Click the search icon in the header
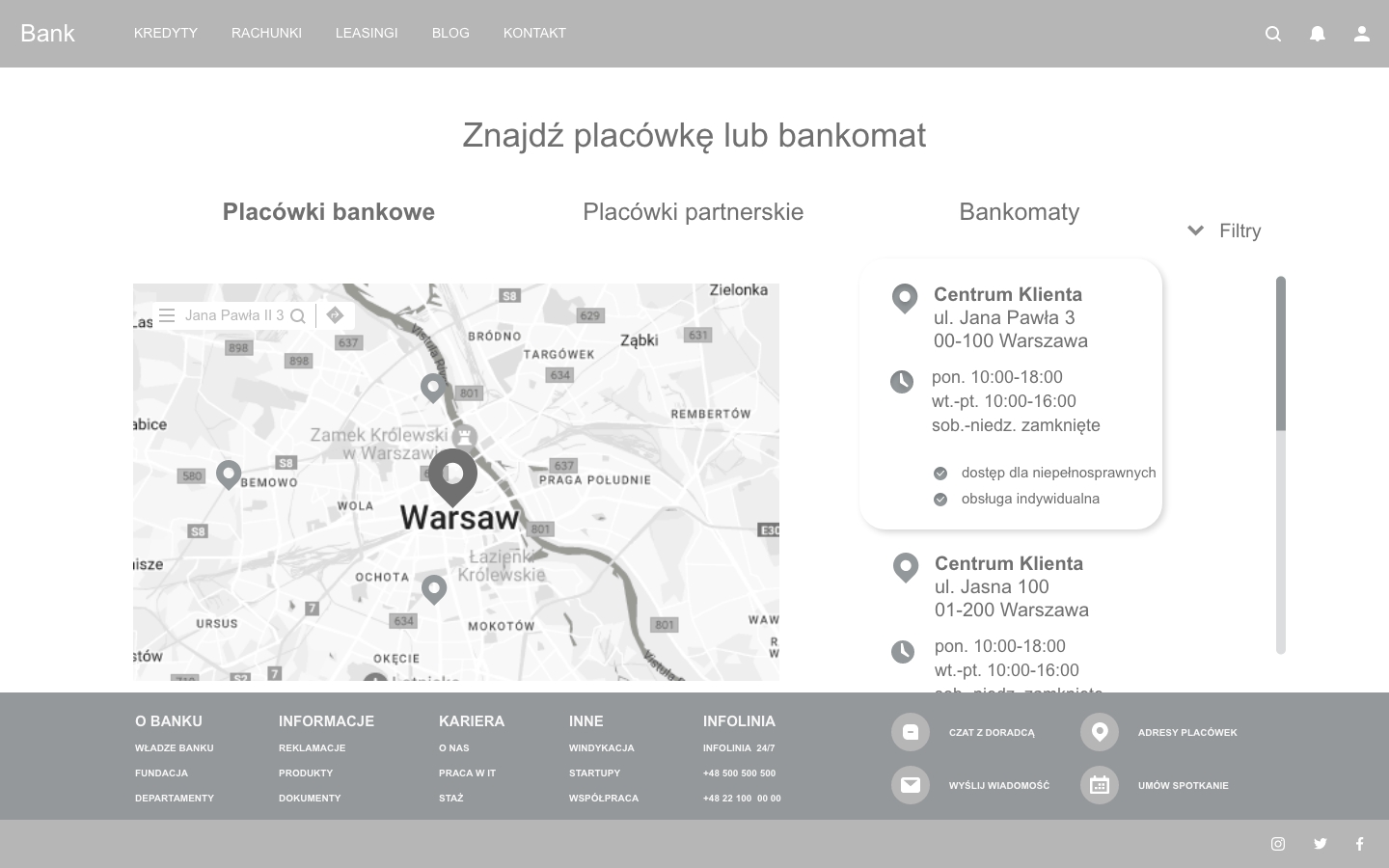 click(x=1273, y=34)
